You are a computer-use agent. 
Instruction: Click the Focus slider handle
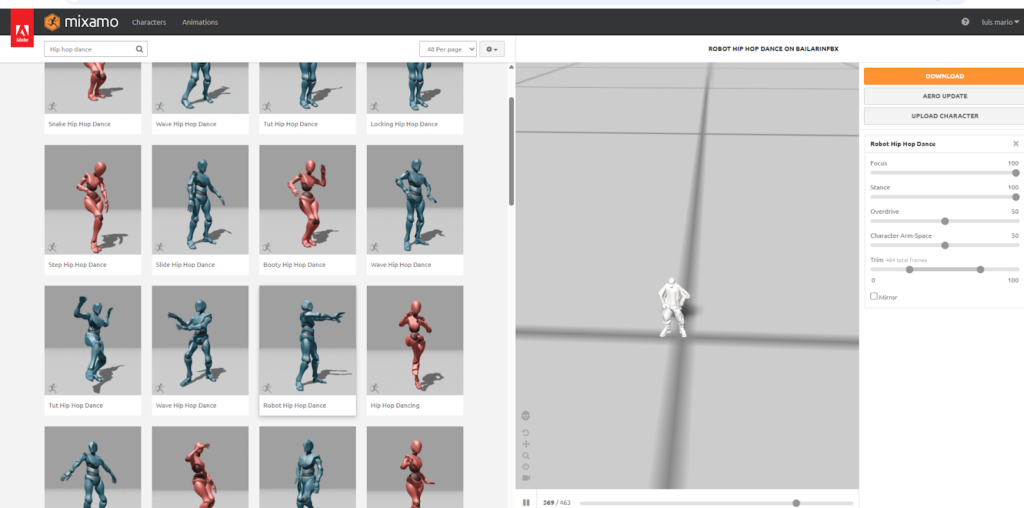coord(1016,173)
